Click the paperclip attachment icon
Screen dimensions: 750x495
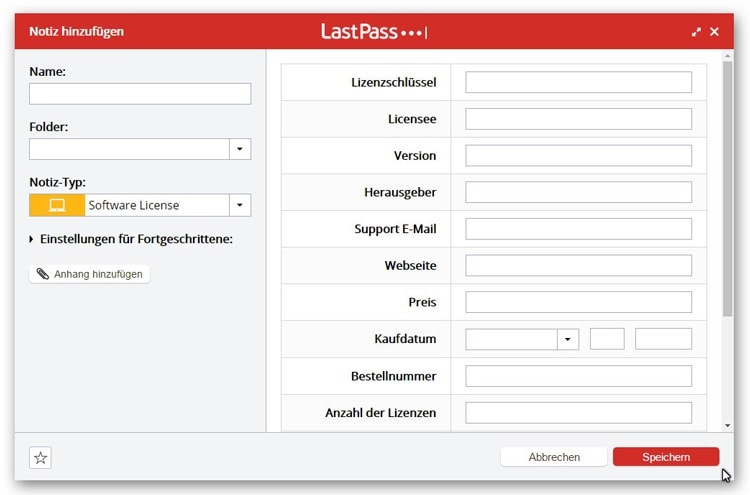point(43,274)
